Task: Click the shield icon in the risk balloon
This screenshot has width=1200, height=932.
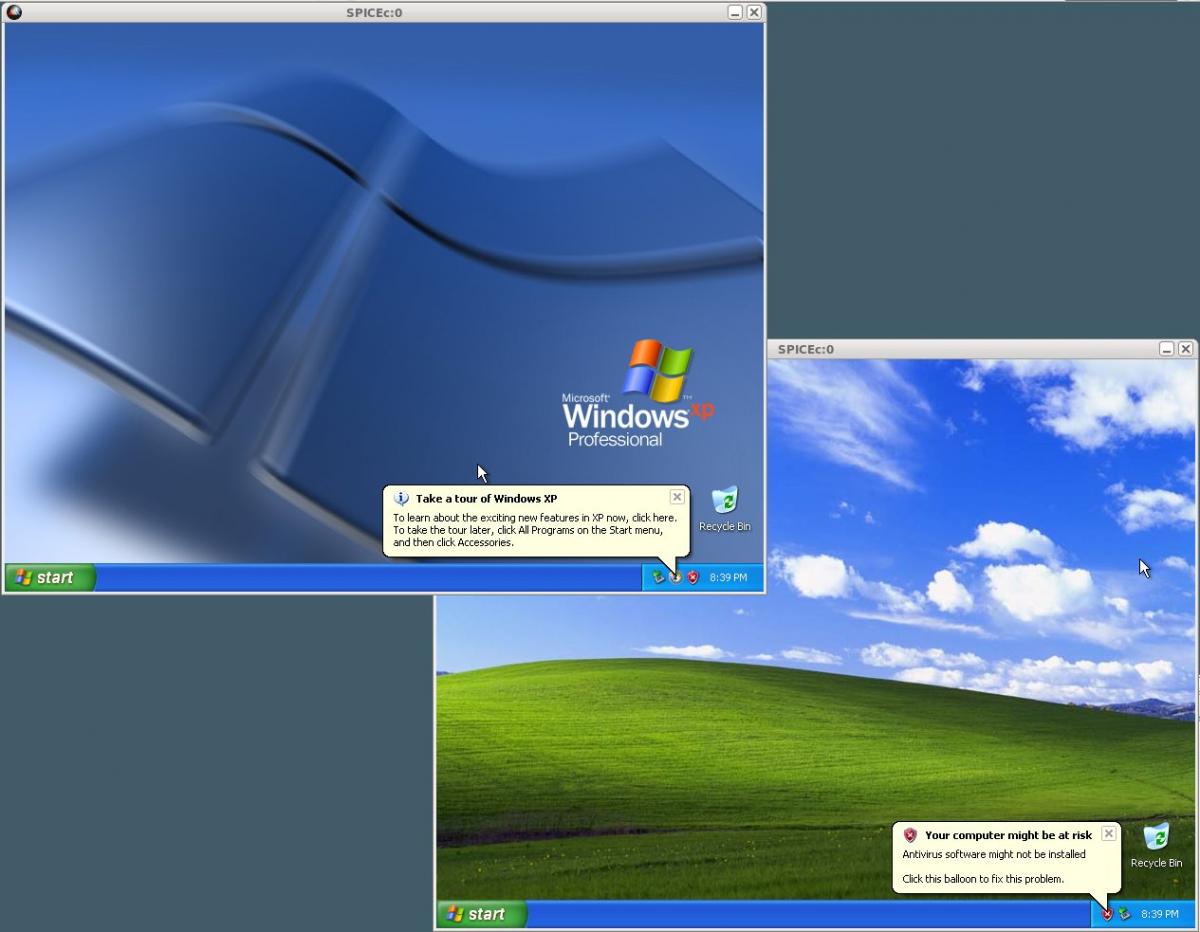Action: pyautogui.click(x=910, y=835)
